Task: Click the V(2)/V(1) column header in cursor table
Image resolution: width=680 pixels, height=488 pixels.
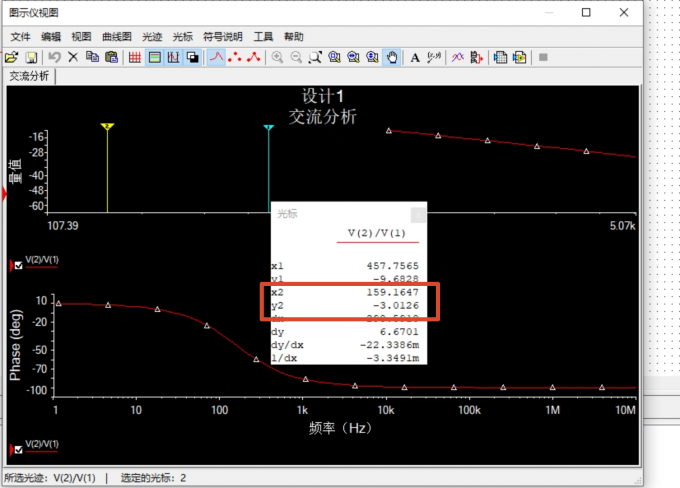Action: click(x=377, y=233)
